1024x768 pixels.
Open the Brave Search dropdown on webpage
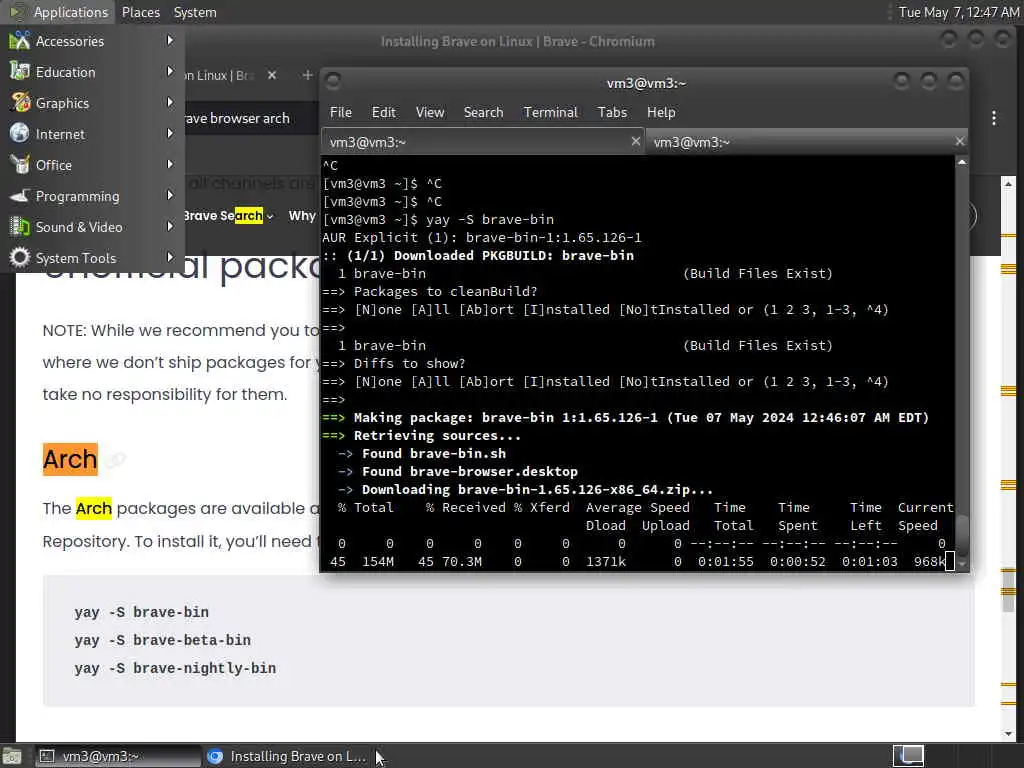pyautogui.click(x=228, y=216)
